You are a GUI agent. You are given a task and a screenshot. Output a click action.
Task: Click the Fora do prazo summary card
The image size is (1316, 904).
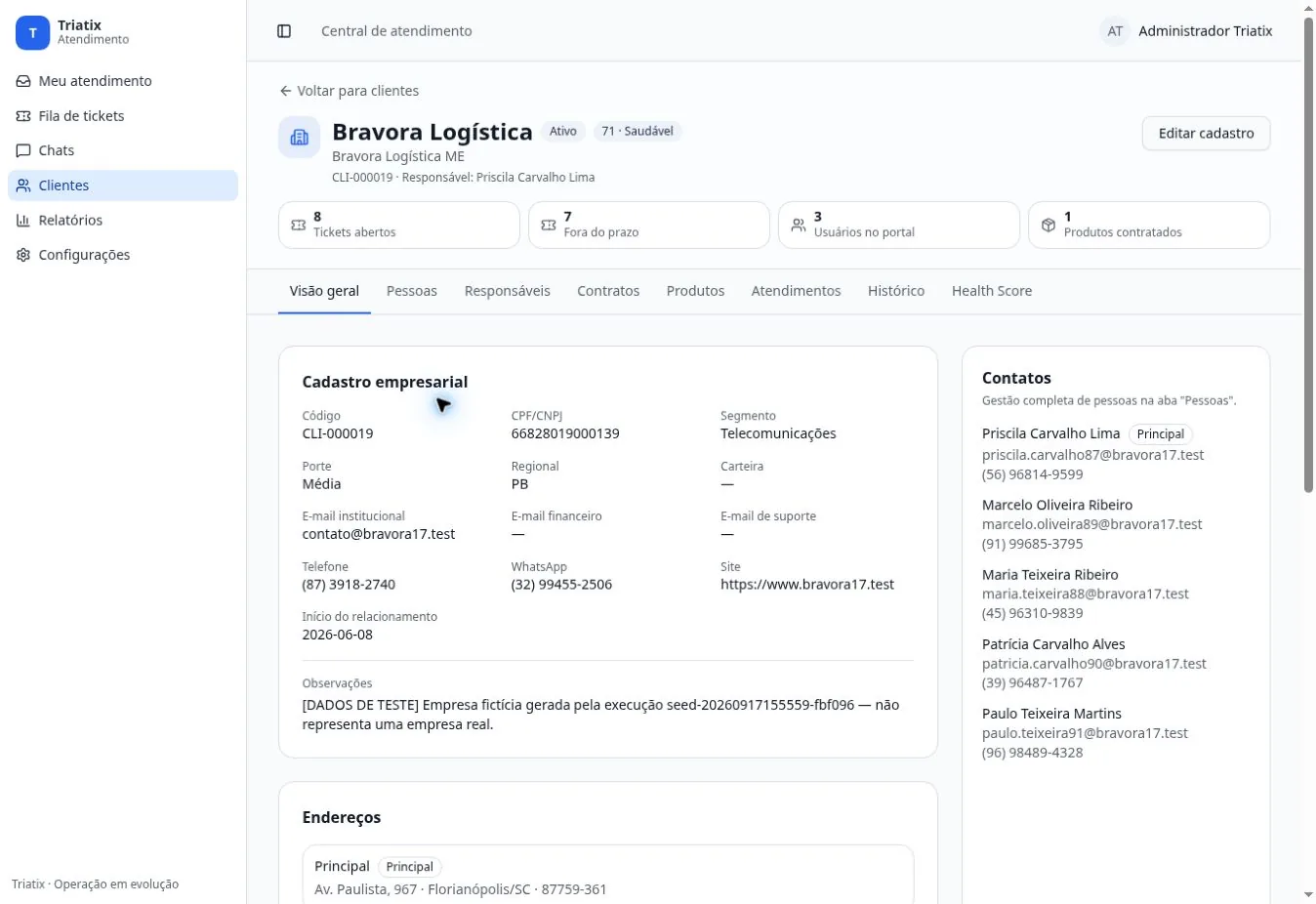click(x=649, y=226)
